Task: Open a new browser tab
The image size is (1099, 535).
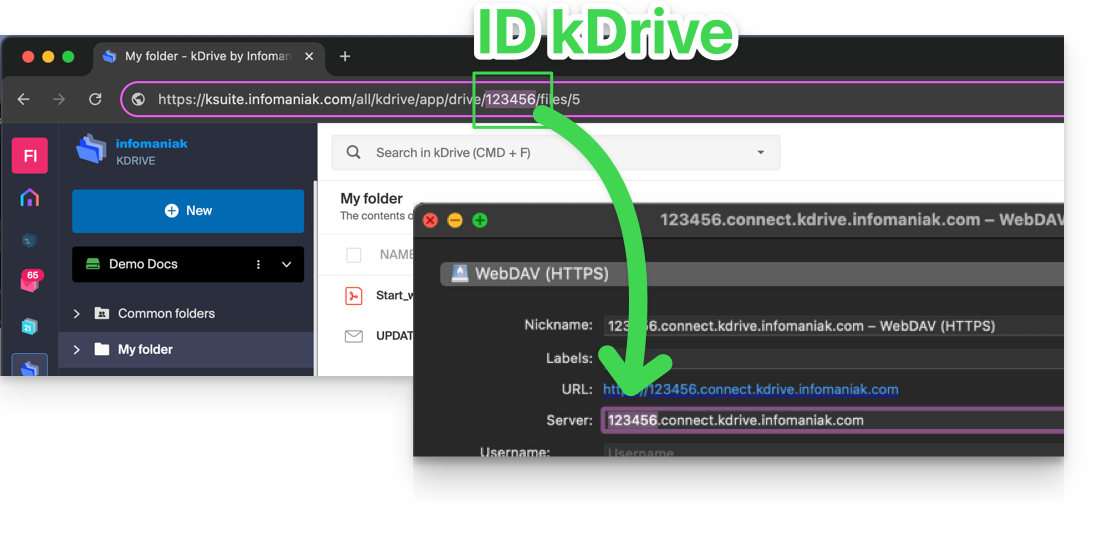Action: pos(344,57)
